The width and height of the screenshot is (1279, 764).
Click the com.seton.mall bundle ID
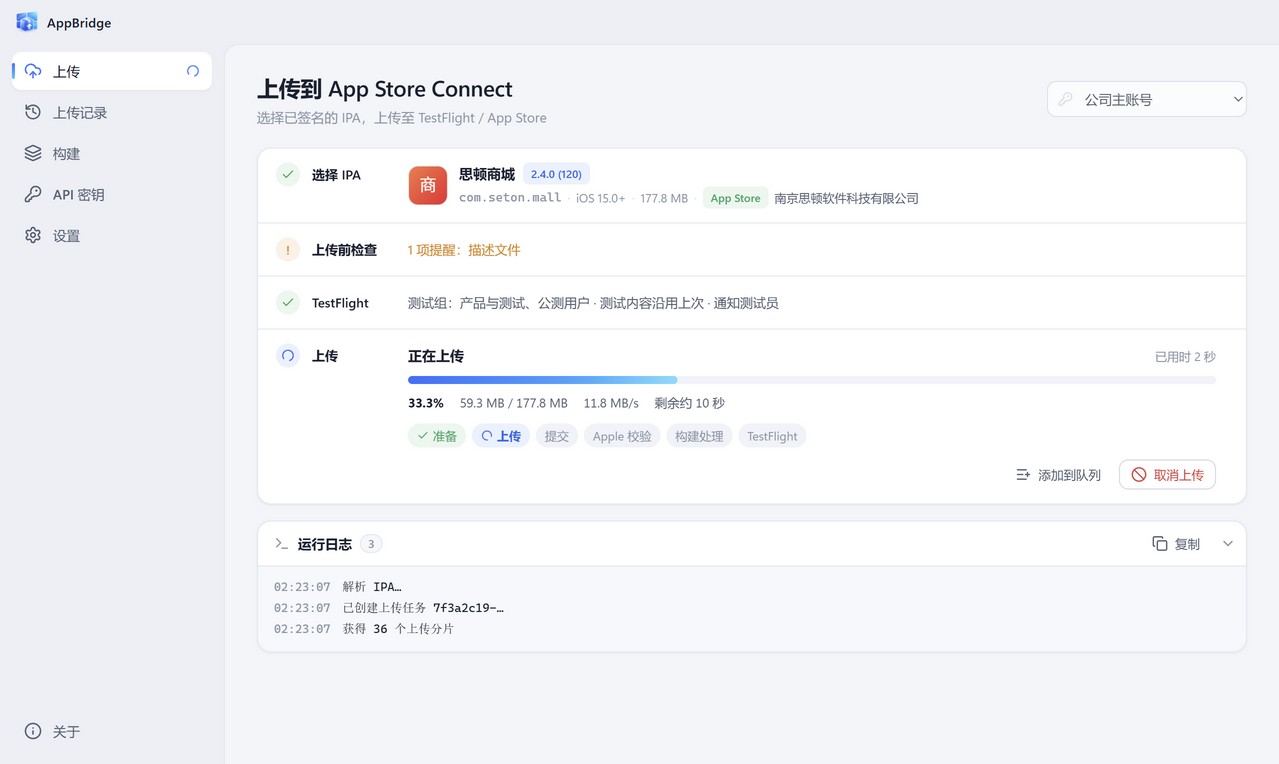coord(510,198)
